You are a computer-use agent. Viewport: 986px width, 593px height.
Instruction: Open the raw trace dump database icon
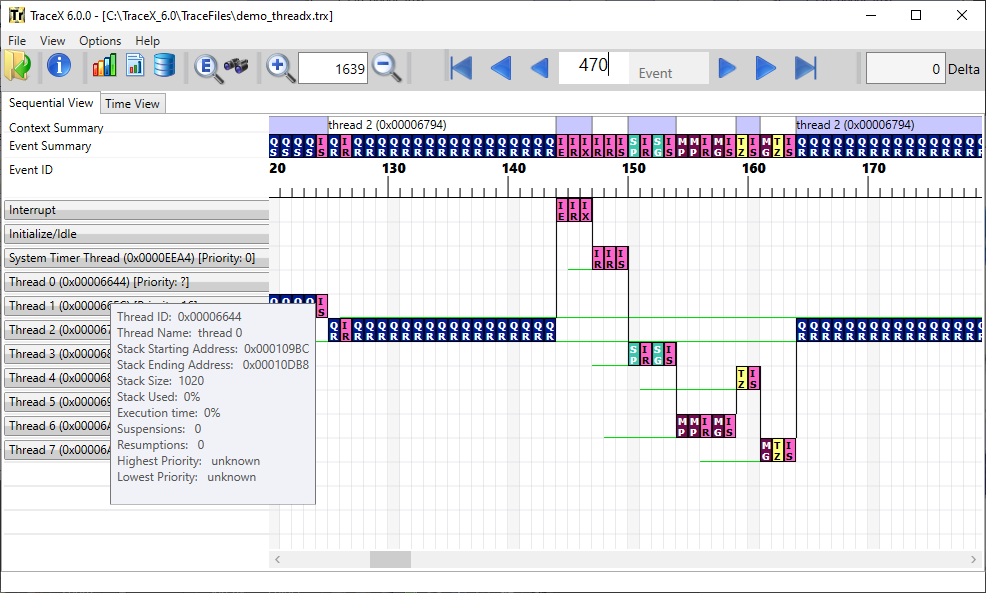pyautogui.click(x=163, y=67)
